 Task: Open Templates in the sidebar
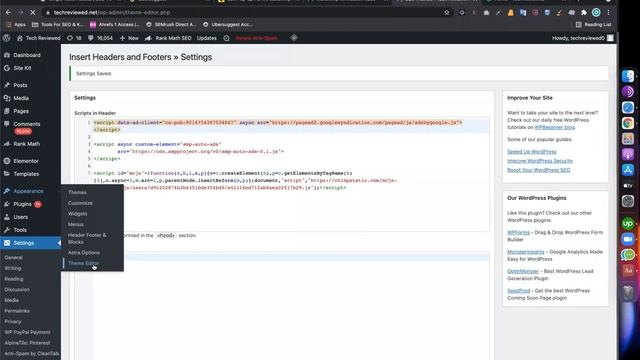[x=26, y=174]
